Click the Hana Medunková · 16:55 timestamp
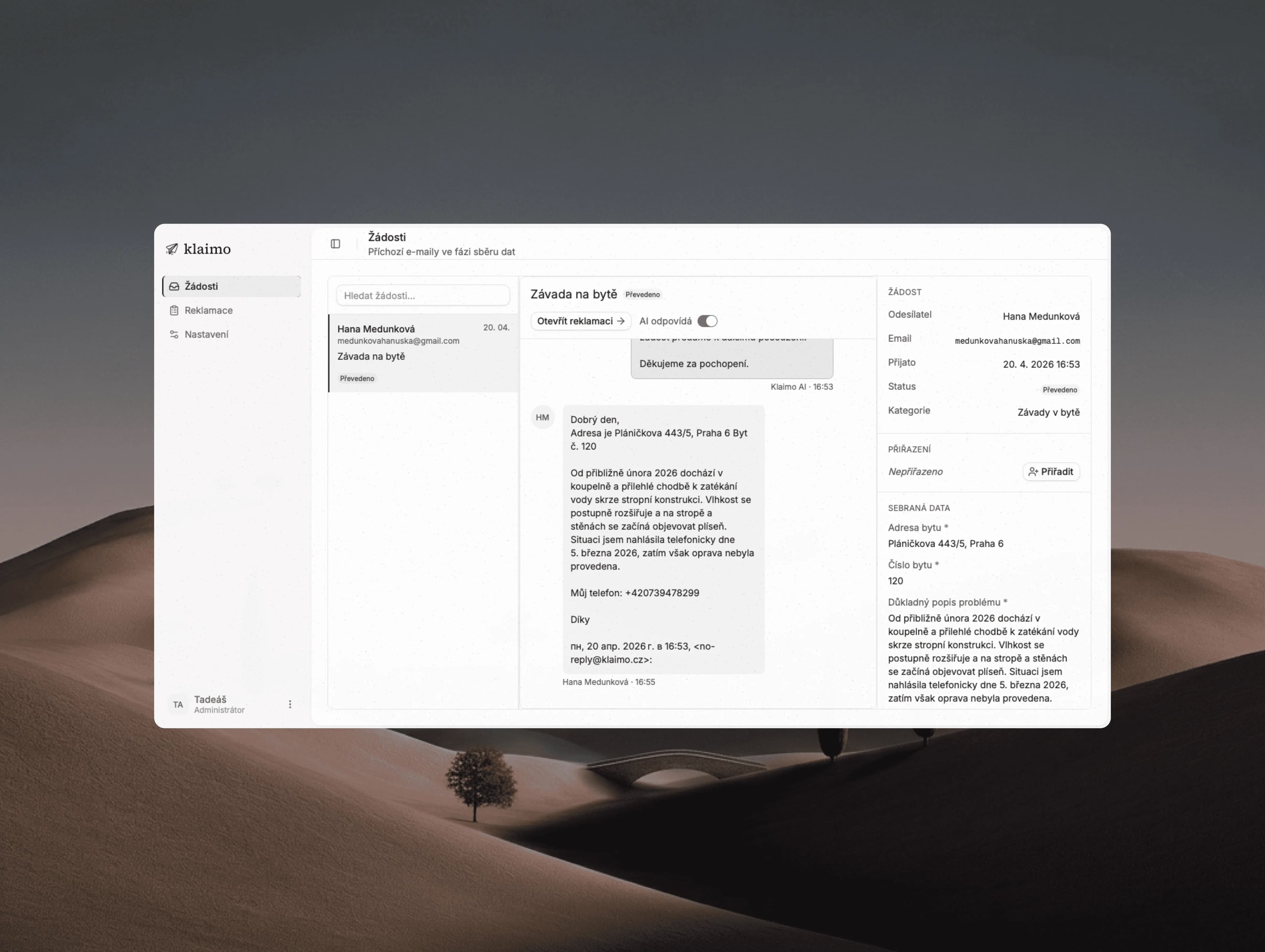1265x952 pixels. click(608, 682)
